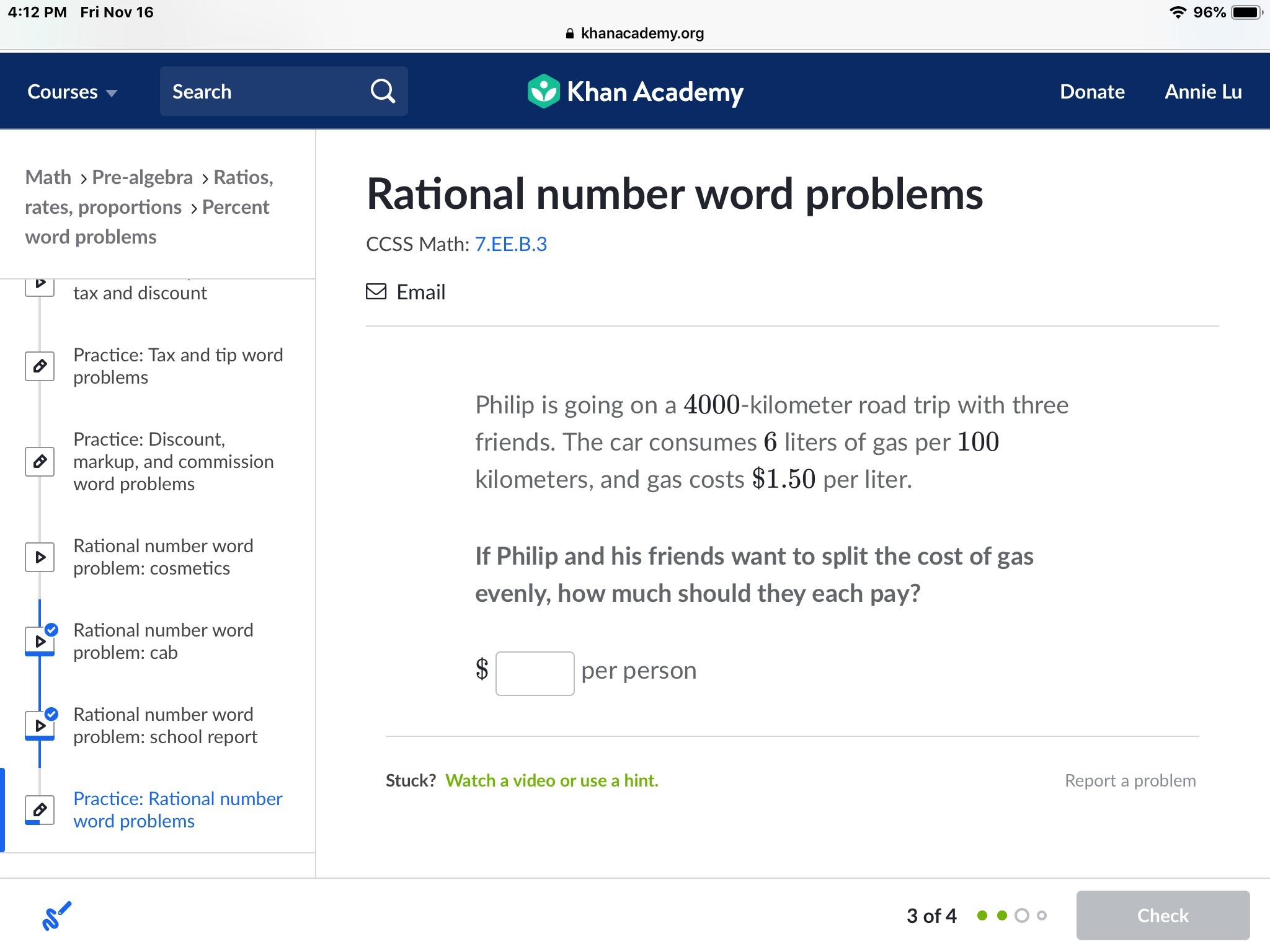Click the Donate menu item

click(1092, 92)
